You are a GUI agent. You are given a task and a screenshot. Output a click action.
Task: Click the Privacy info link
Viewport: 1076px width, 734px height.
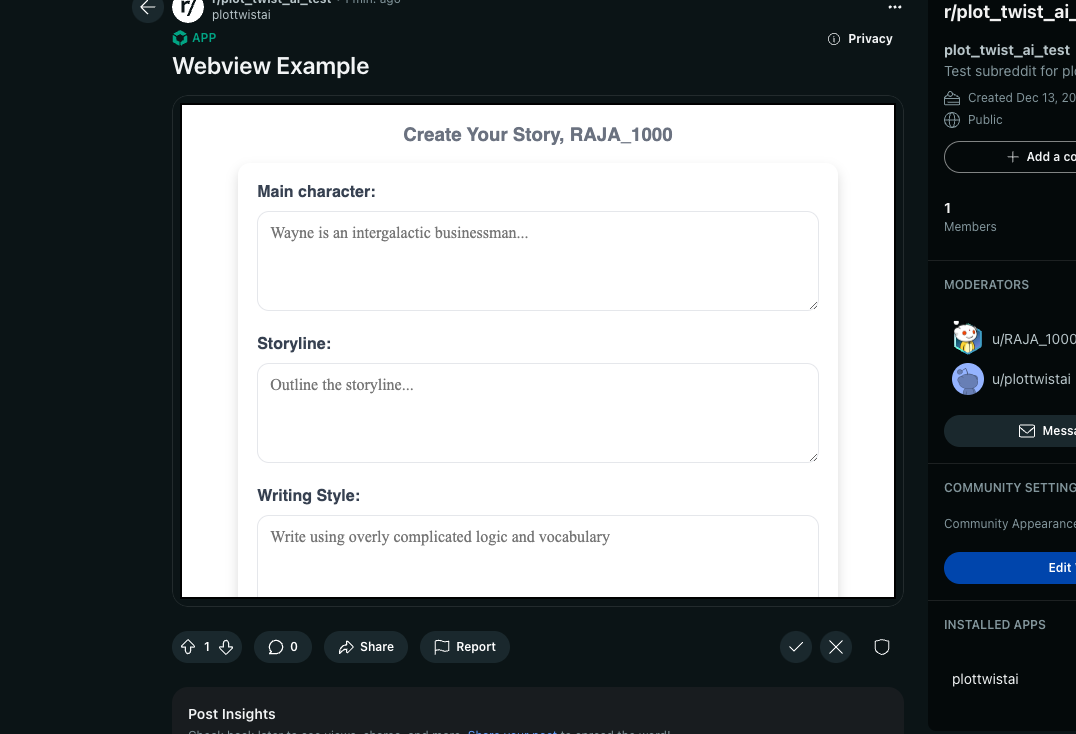tap(860, 39)
